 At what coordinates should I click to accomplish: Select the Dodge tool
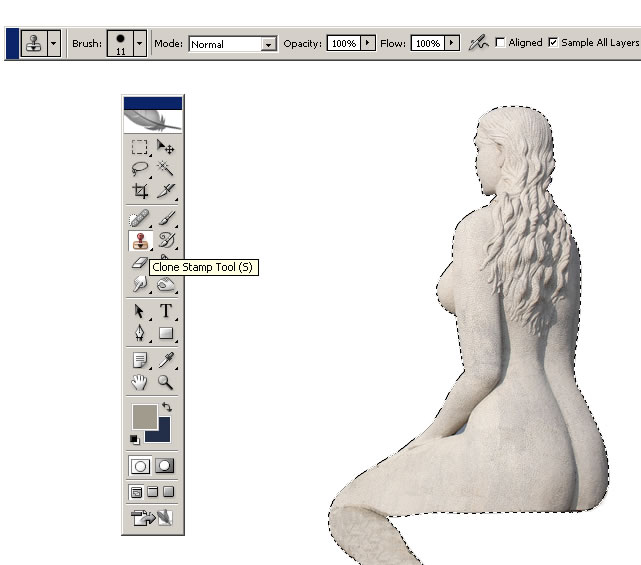(x=166, y=284)
